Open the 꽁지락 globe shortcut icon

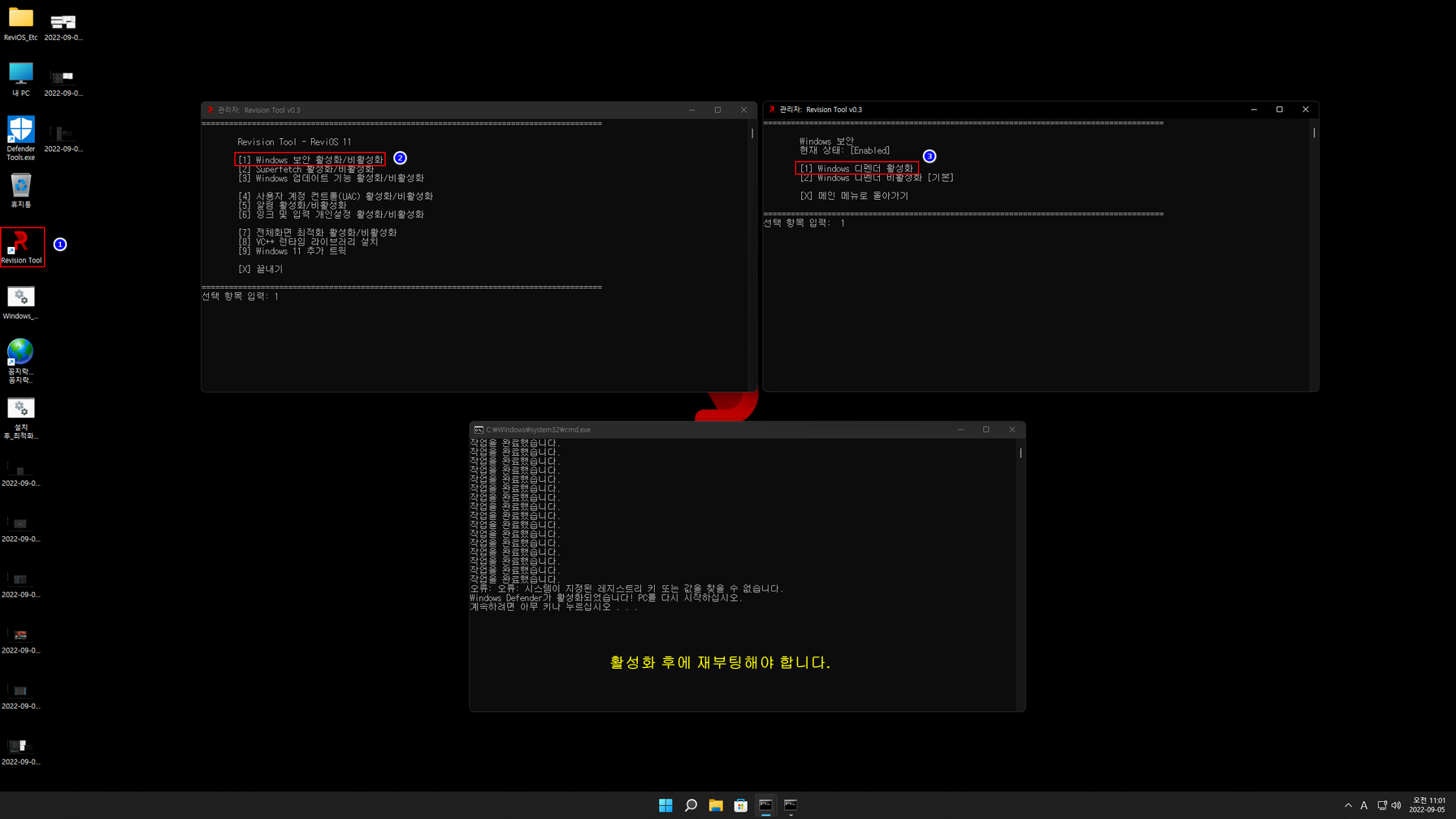21,361
